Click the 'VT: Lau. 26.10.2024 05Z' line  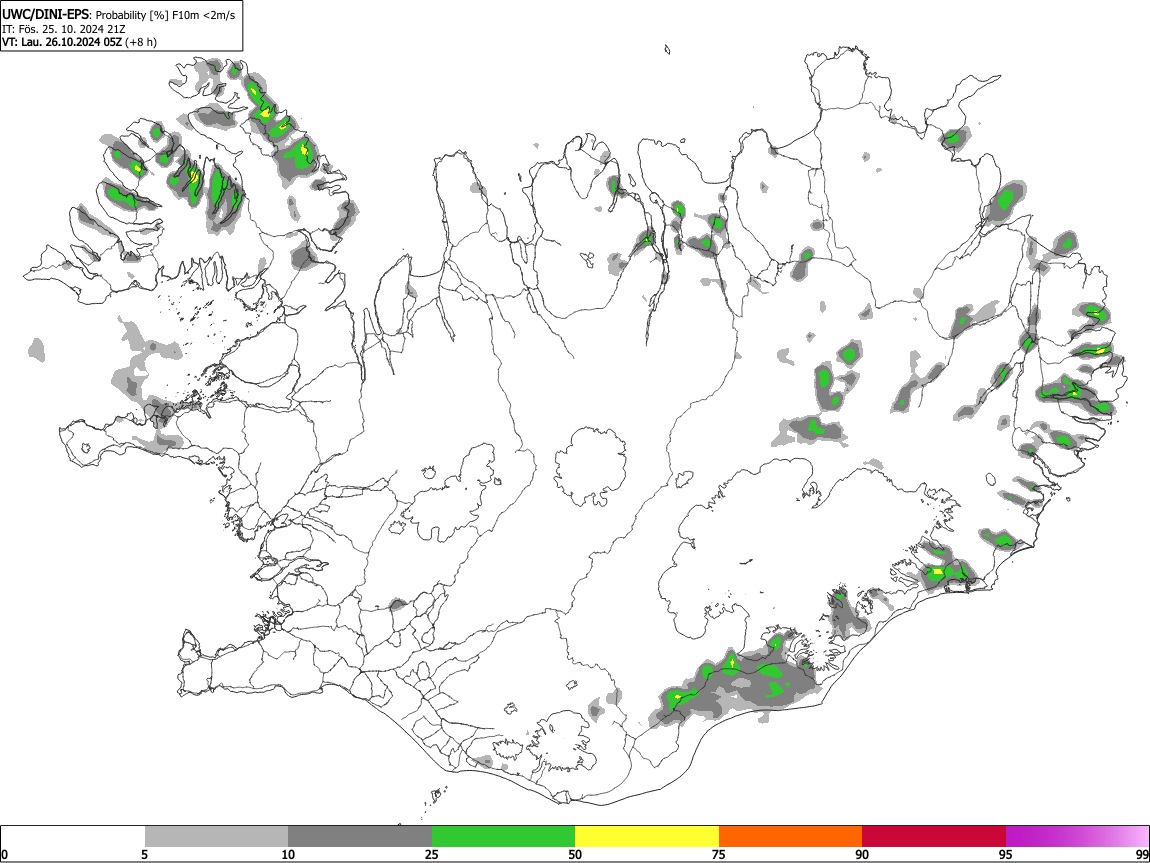62,42
